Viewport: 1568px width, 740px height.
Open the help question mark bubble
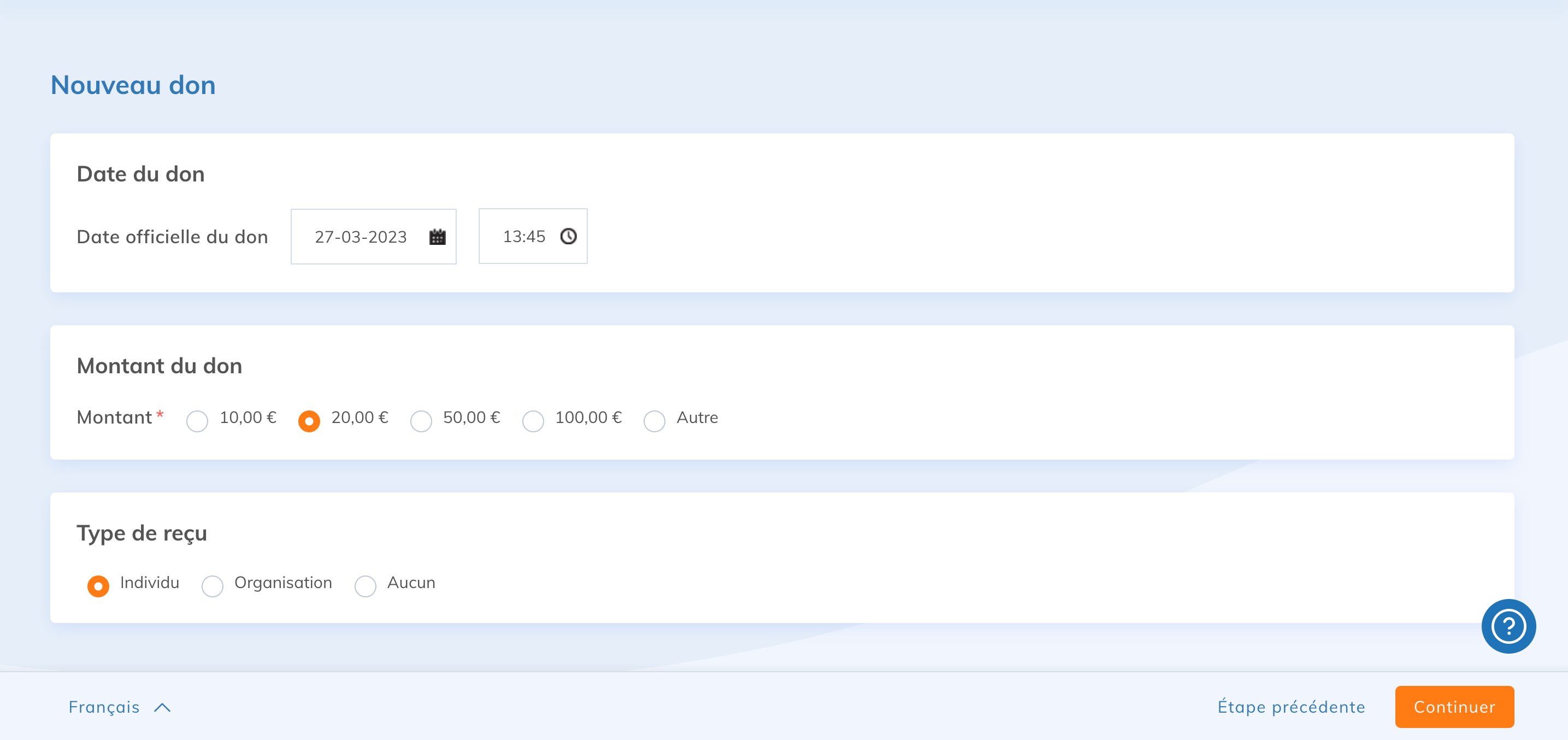pyautogui.click(x=1508, y=626)
